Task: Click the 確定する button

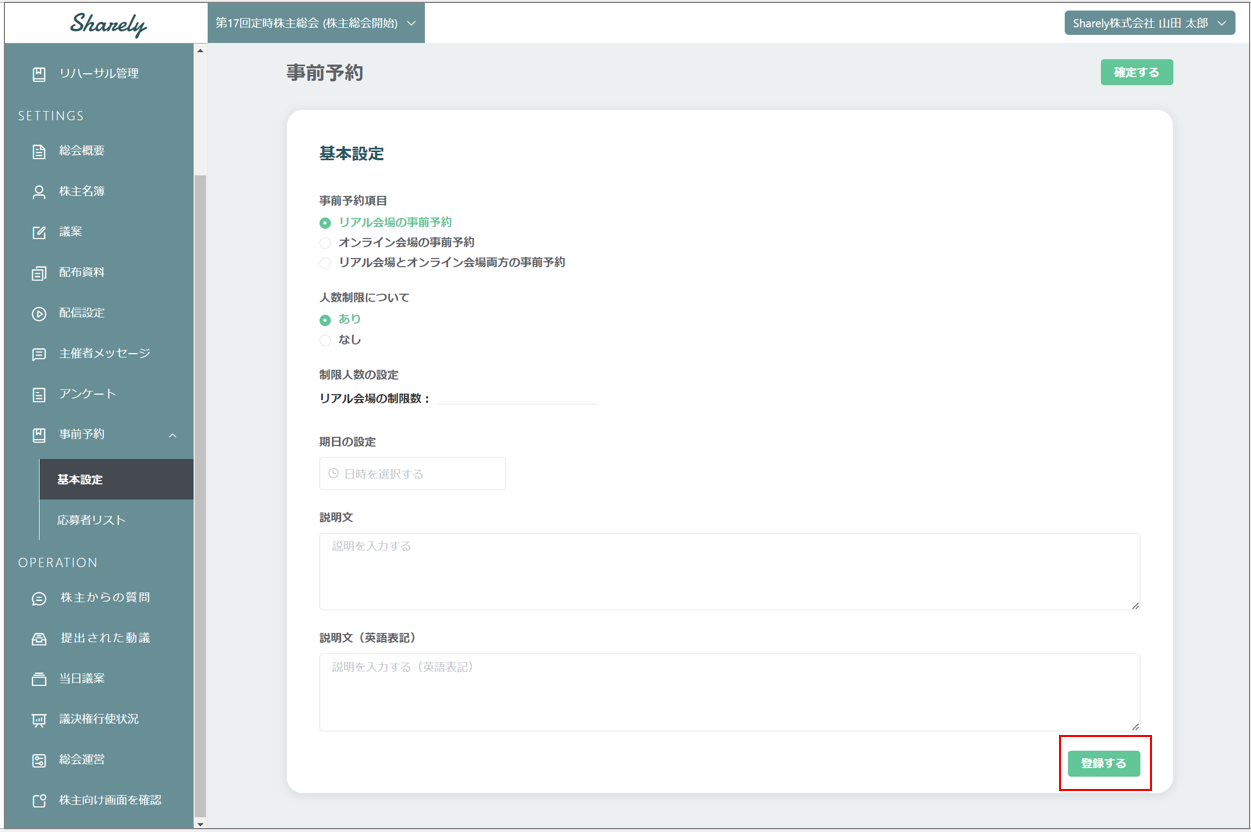Action: click(x=1136, y=72)
